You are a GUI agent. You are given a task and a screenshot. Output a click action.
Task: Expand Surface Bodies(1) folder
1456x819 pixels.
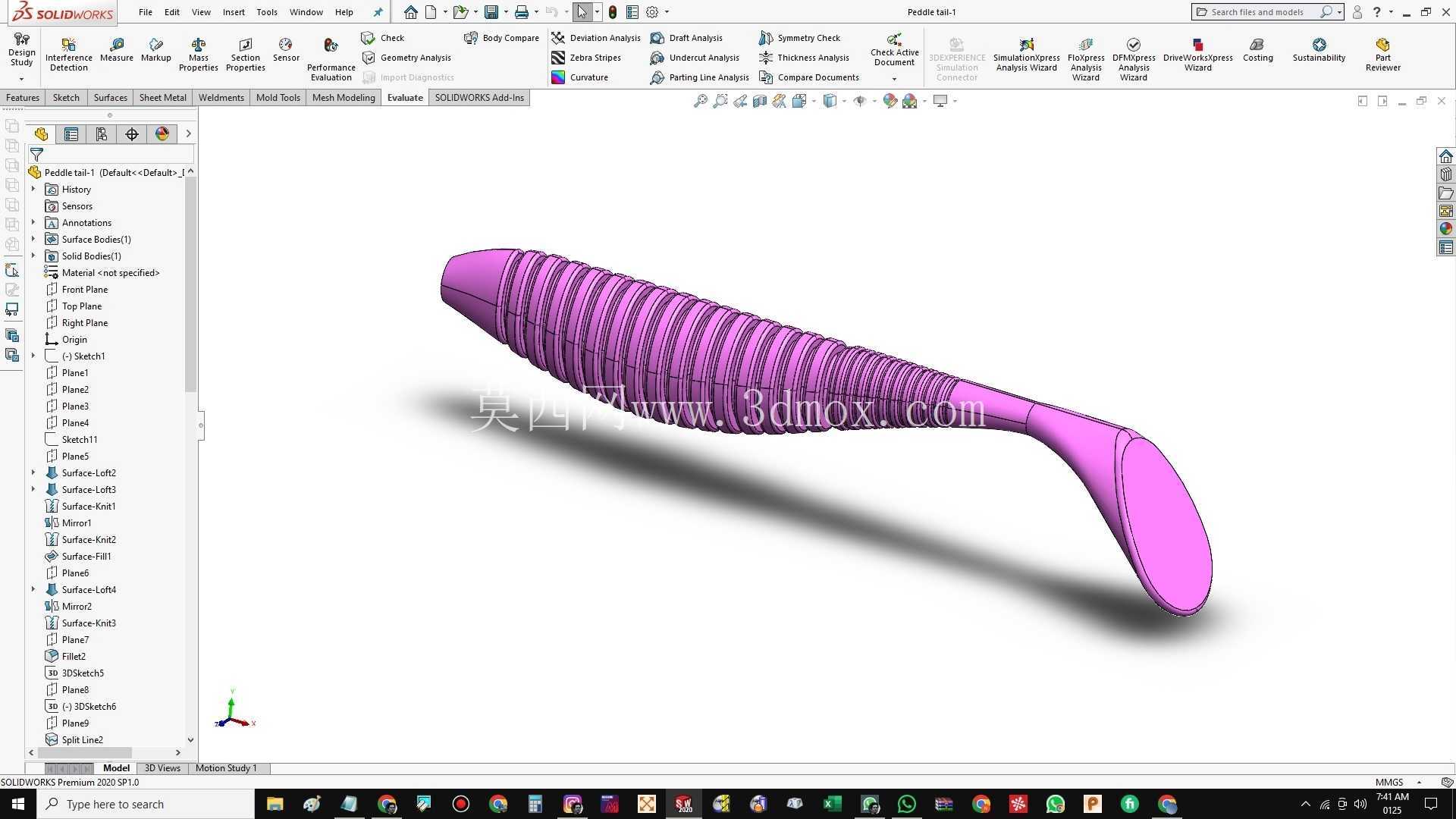pyautogui.click(x=33, y=239)
